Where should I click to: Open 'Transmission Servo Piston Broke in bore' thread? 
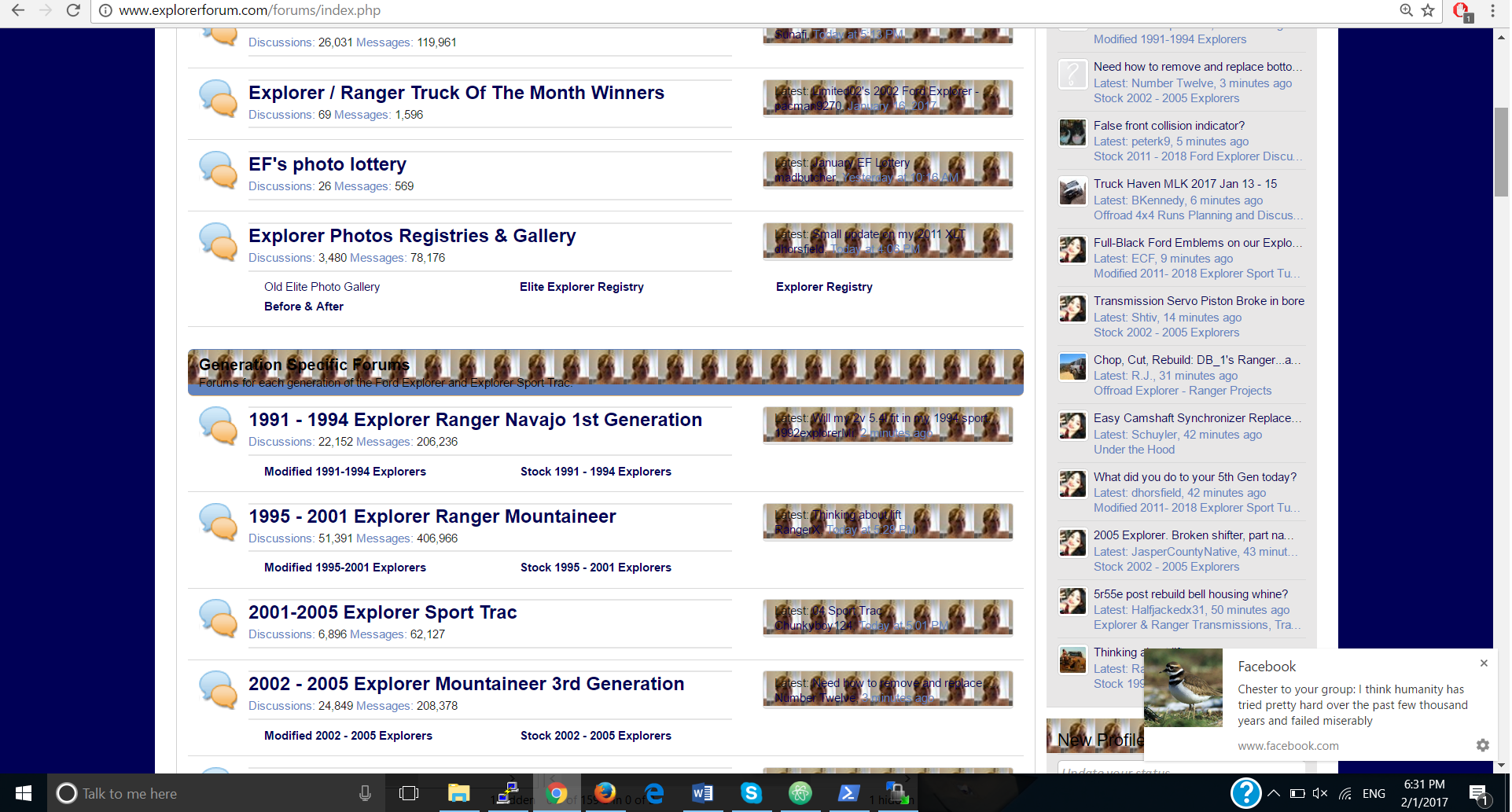[1199, 301]
